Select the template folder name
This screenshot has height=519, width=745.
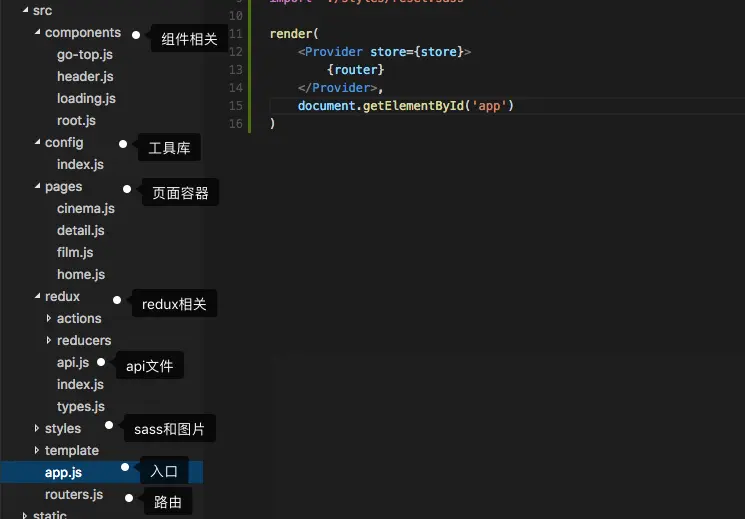click(x=72, y=451)
